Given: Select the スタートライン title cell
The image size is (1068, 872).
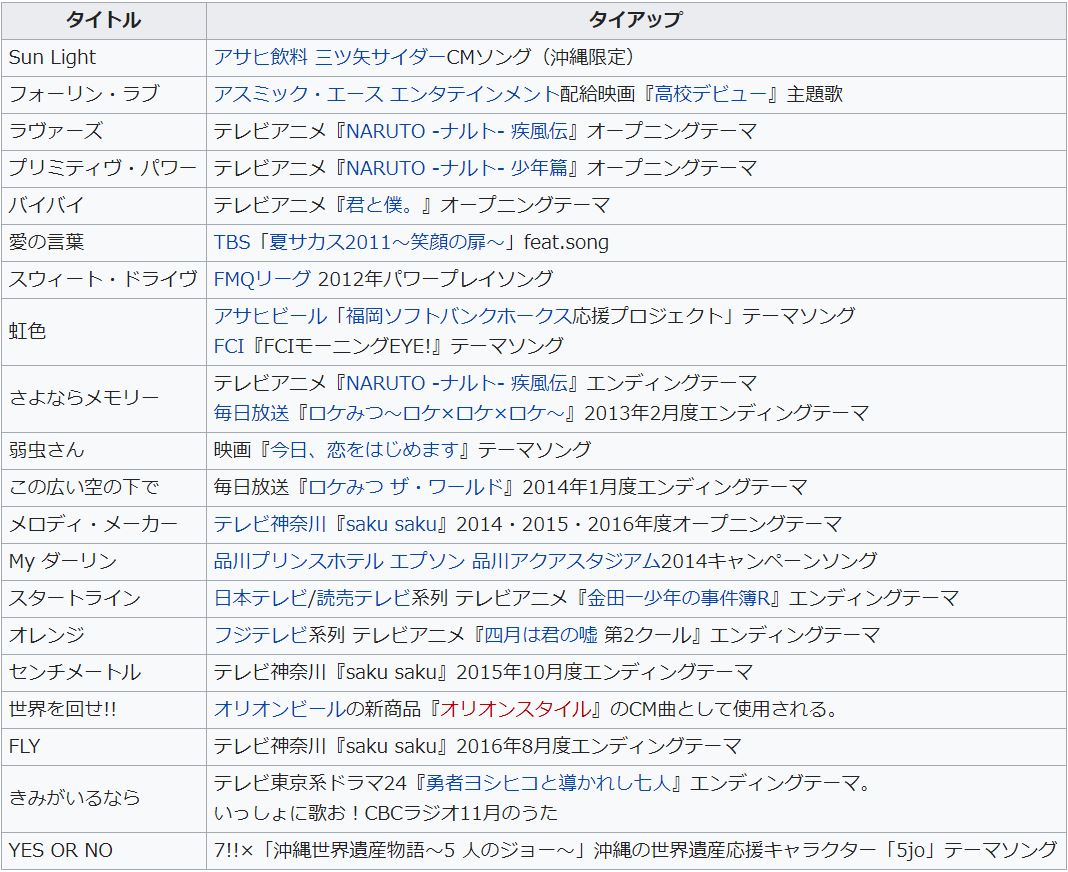Looking at the screenshot, I should 104,598.
